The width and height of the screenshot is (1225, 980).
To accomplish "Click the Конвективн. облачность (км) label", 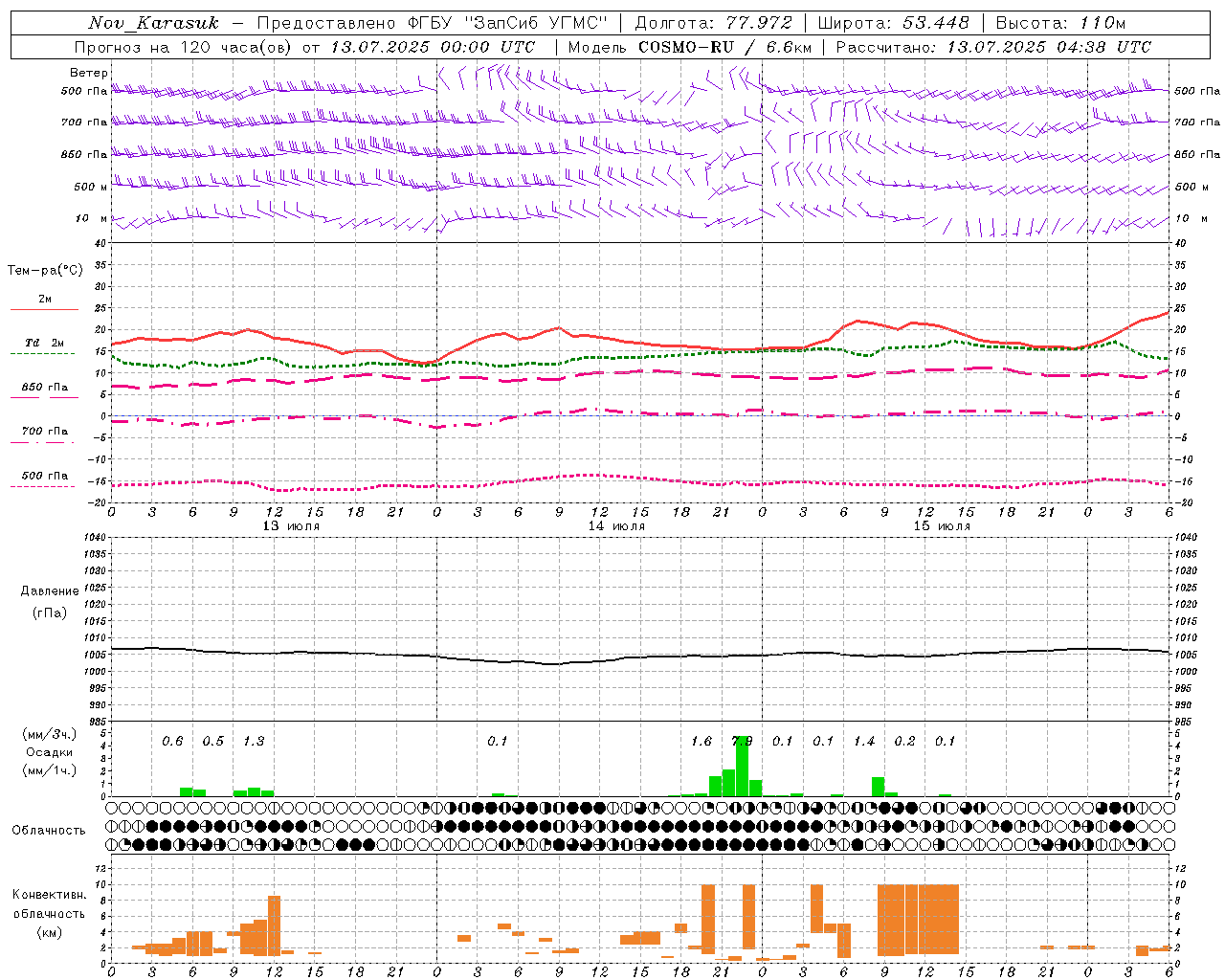I will [49, 913].
